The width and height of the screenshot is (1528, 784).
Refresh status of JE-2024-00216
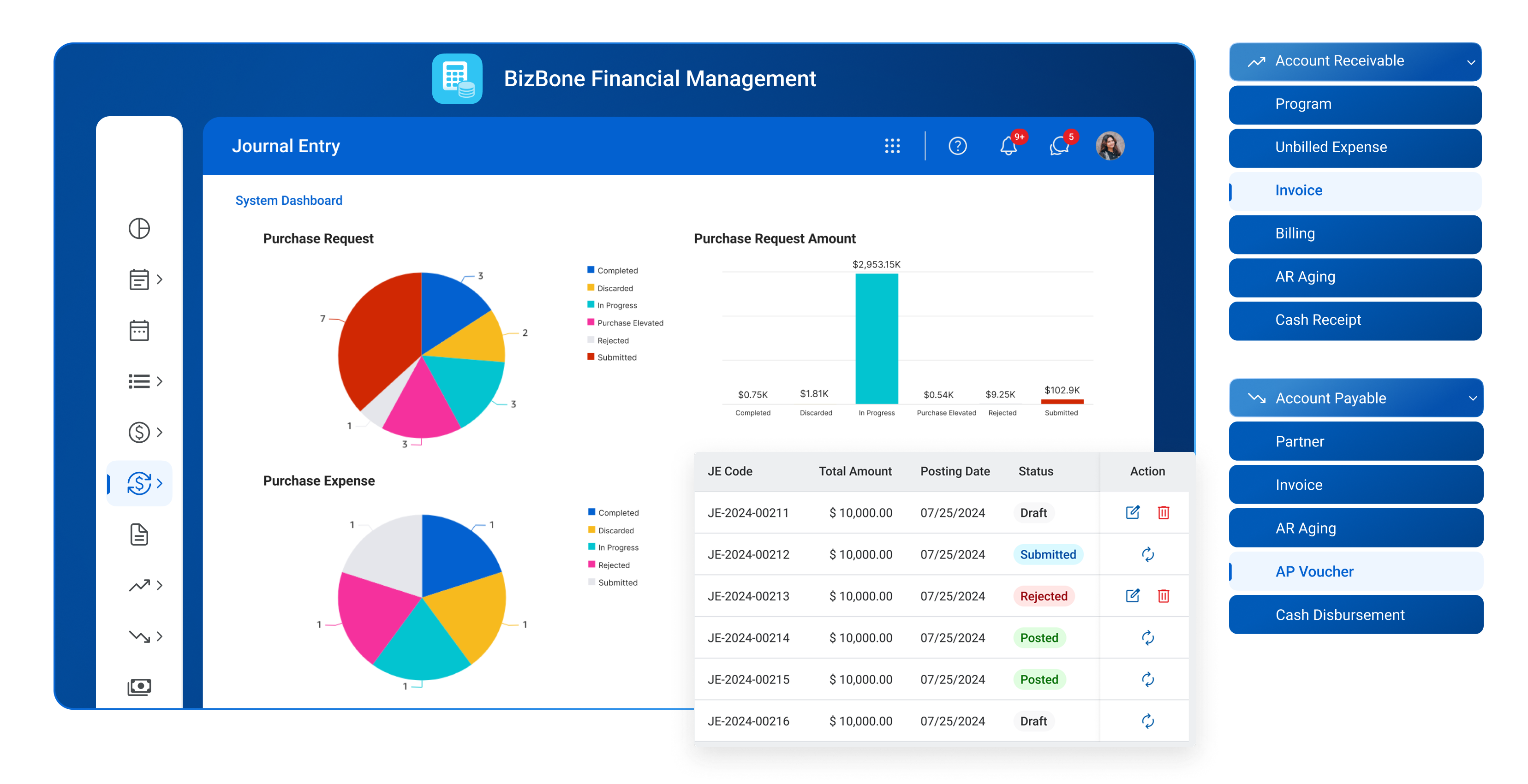(1147, 721)
